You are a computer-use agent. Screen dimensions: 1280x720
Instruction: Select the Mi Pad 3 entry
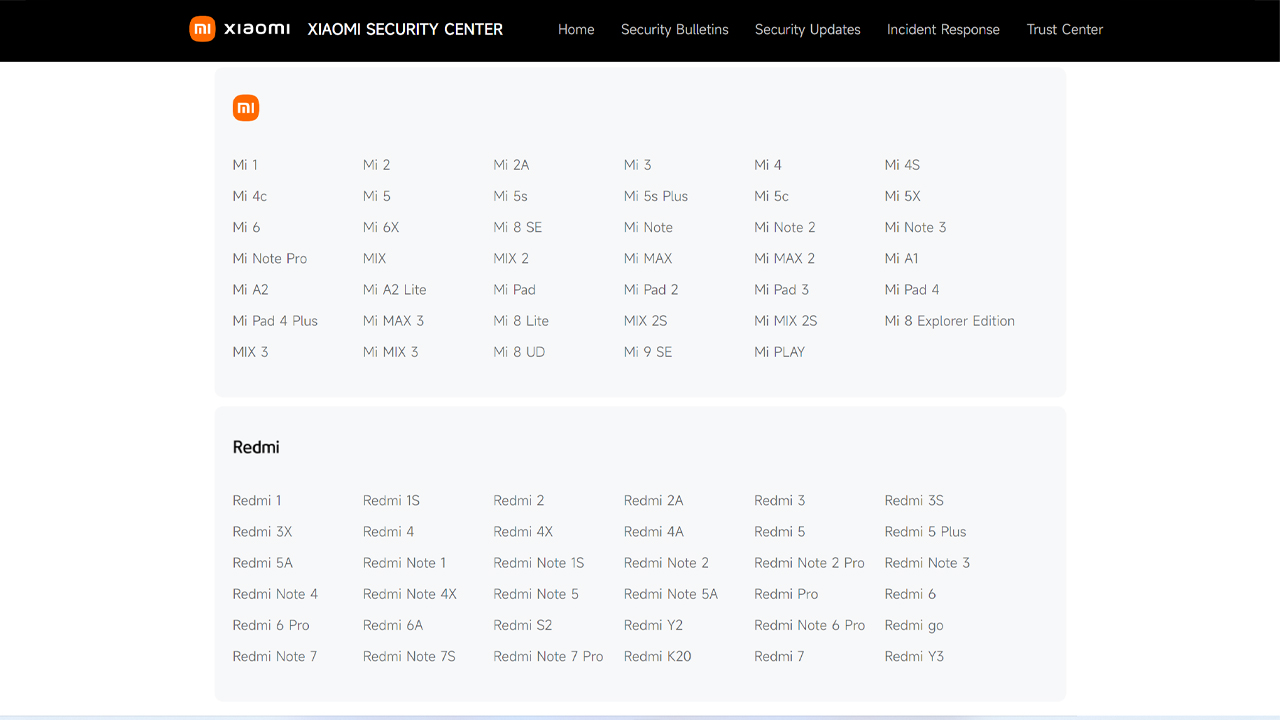(x=782, y=289)
